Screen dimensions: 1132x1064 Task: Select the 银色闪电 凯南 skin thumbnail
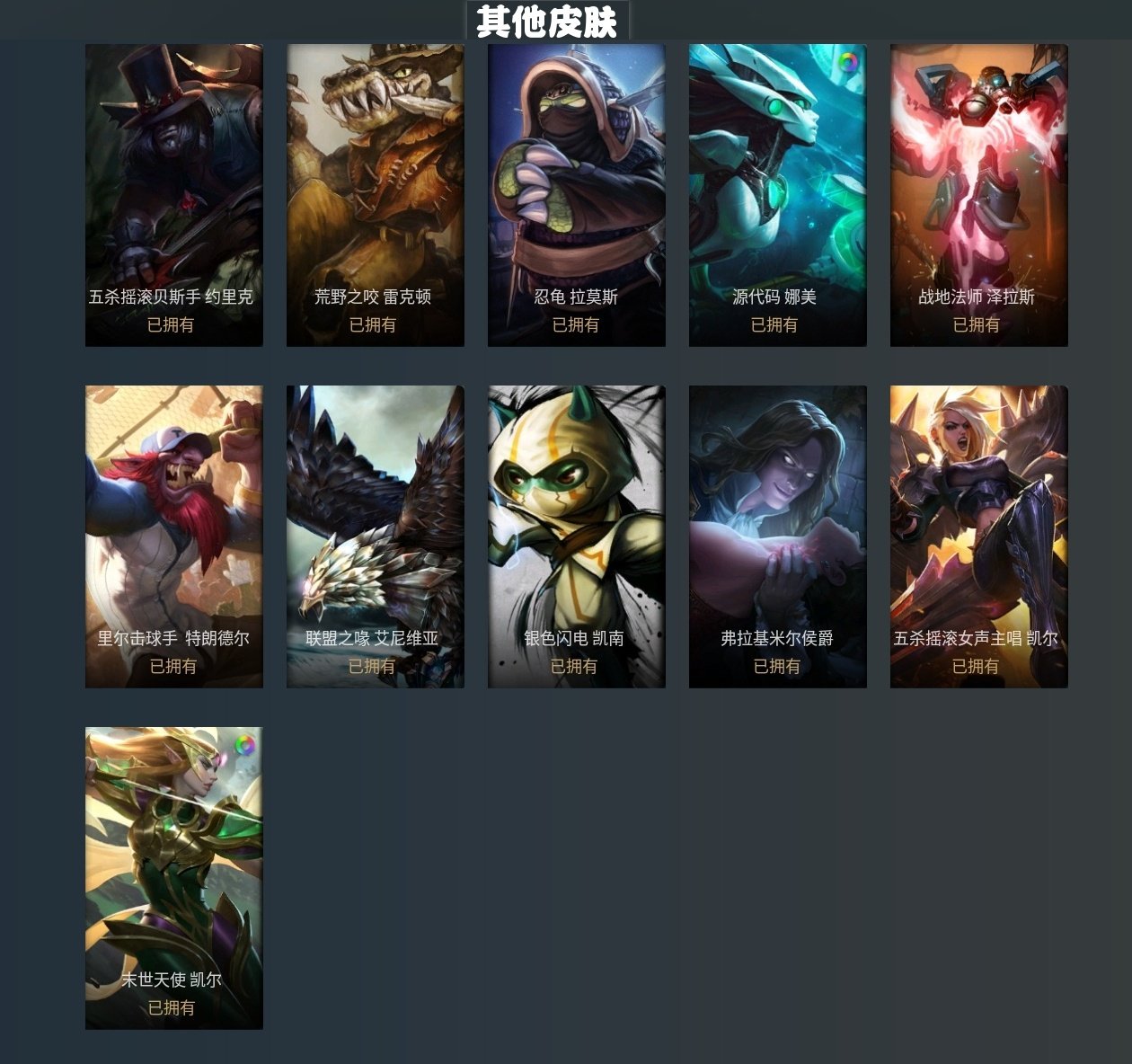tap(577, 536)
